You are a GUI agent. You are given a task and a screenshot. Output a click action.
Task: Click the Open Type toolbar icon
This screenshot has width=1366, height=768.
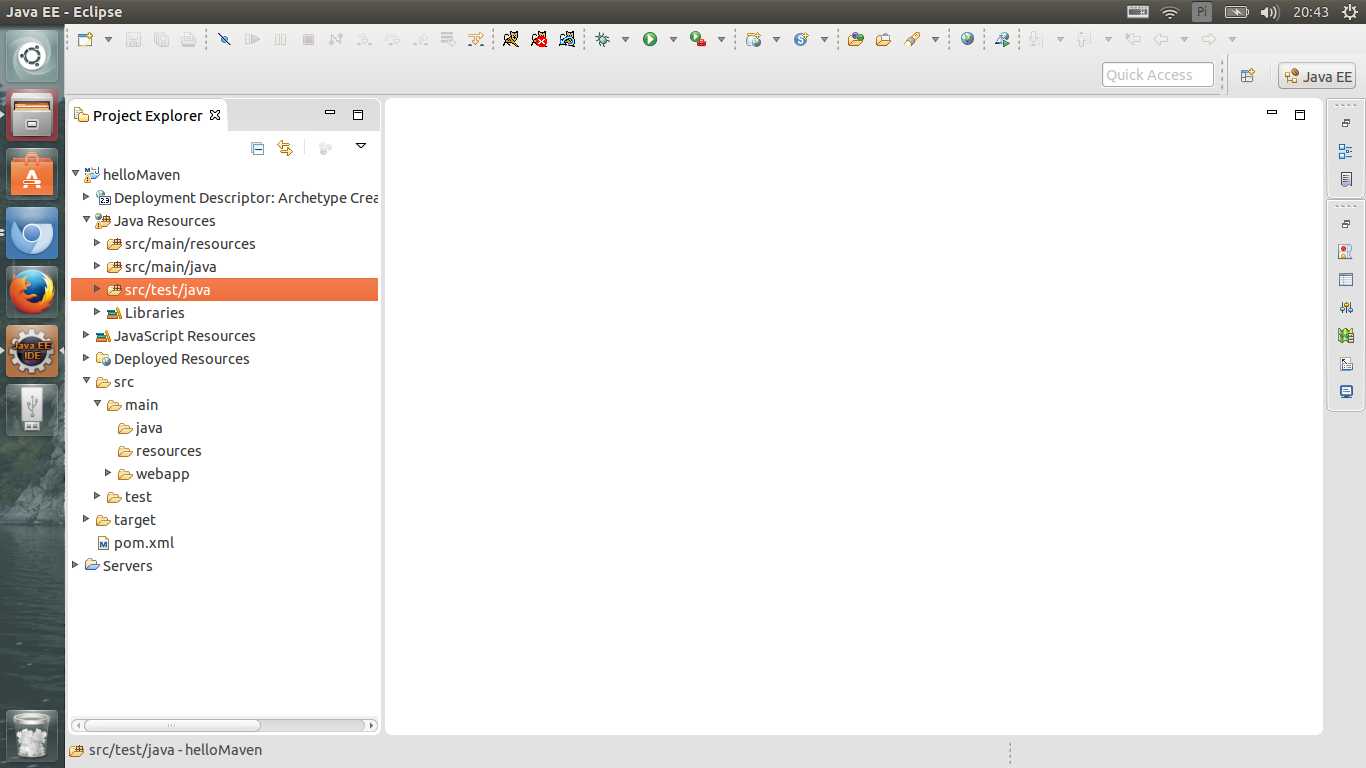855,39
